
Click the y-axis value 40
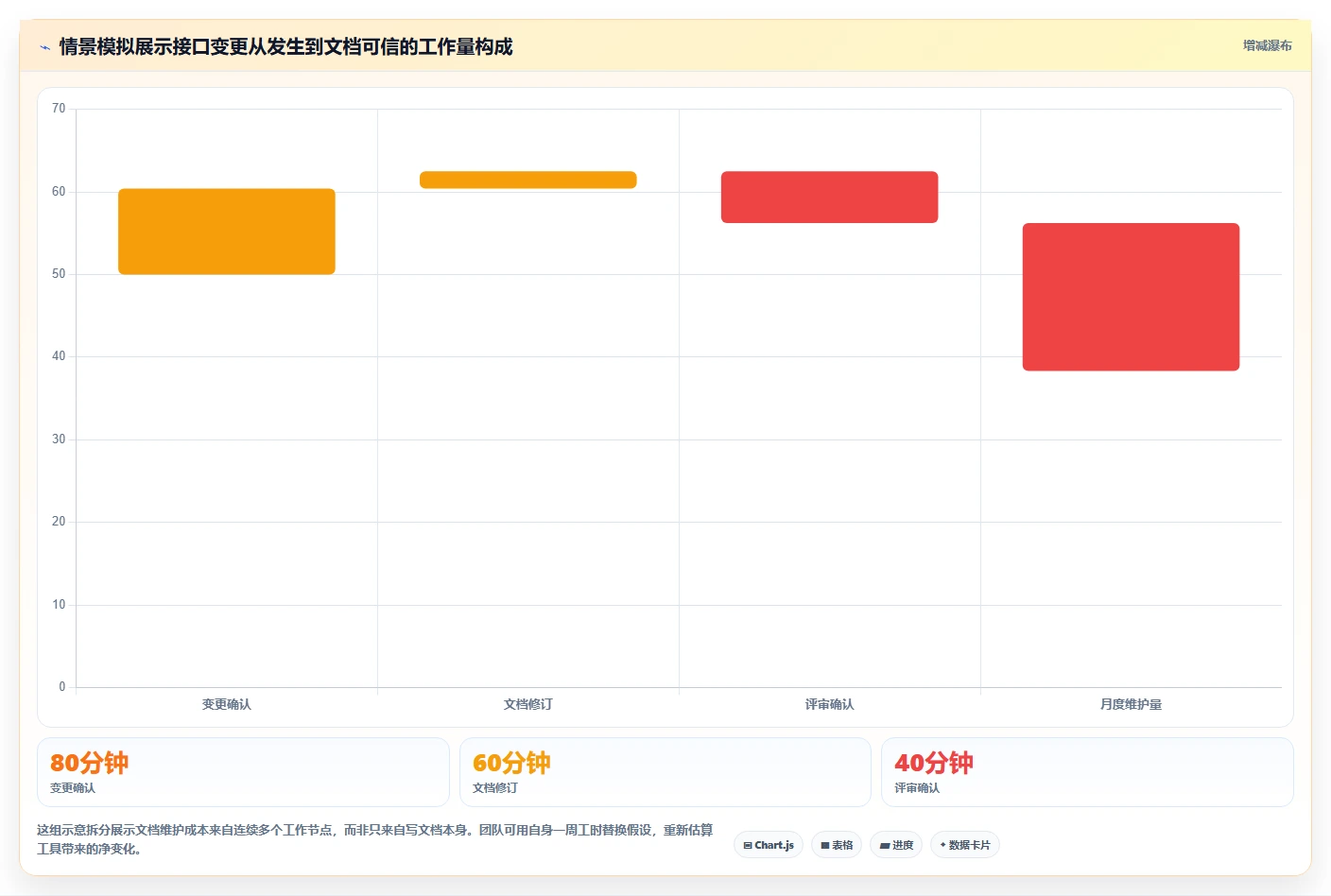(59, 356)
